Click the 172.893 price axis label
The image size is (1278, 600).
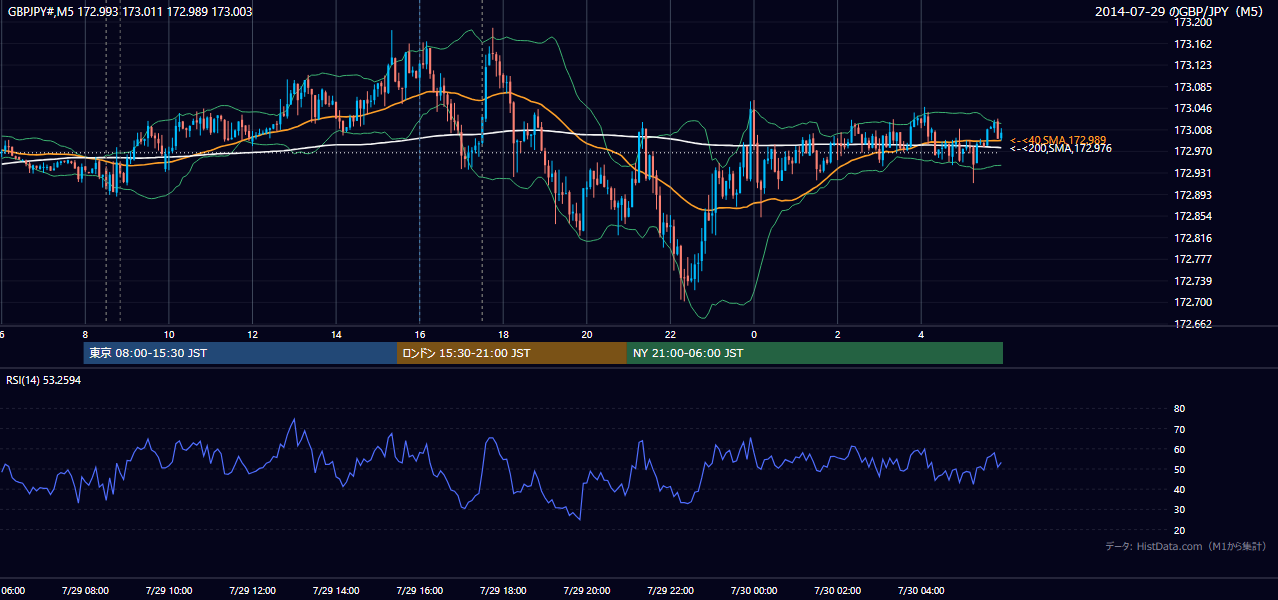(1192, 195)
